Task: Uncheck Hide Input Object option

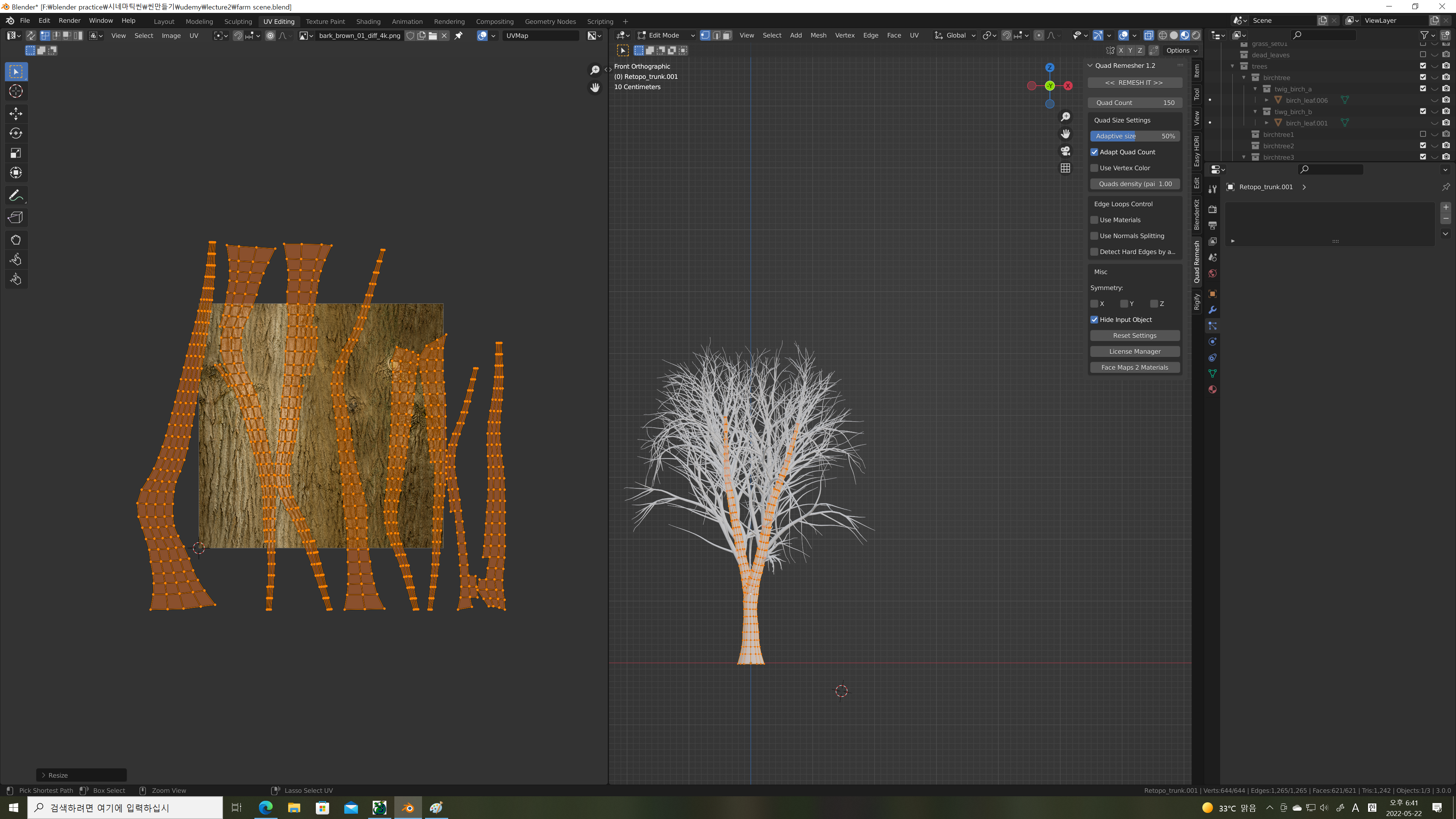Action: pyautogui.click(x=1094, y=319)
